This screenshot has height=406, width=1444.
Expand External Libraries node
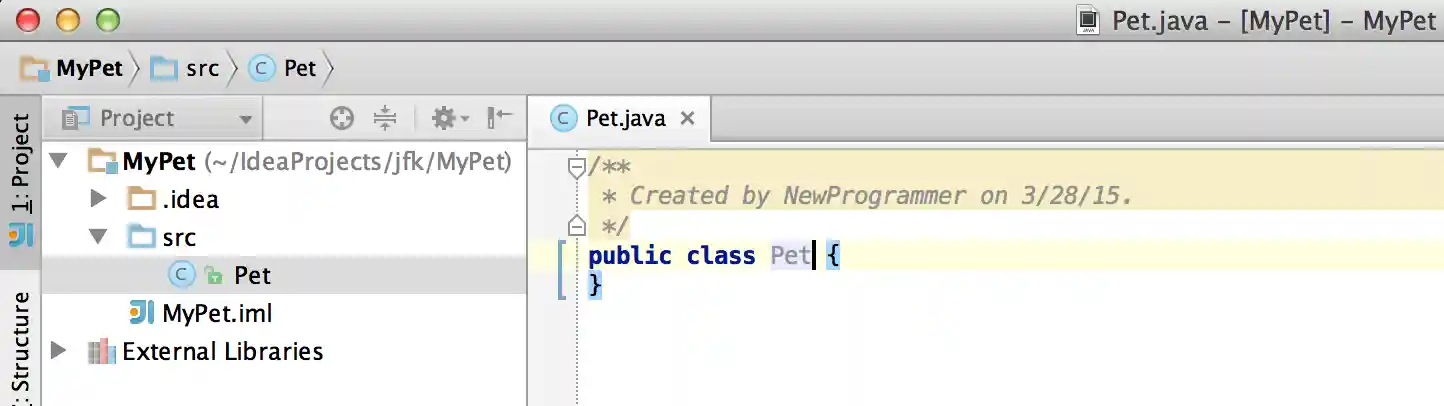click(58, 351)
